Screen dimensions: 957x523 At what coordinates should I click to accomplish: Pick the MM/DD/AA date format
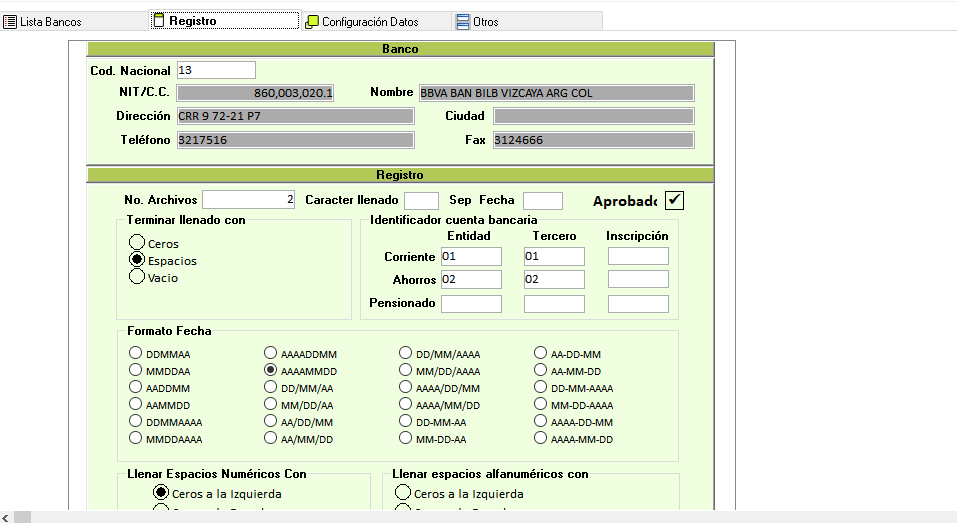(x=271, y=404)
